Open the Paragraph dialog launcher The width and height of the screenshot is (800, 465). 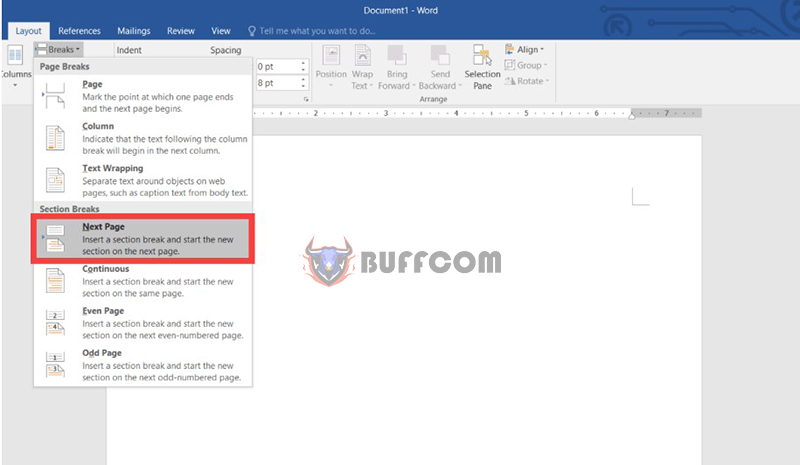[x=306, y=99]
